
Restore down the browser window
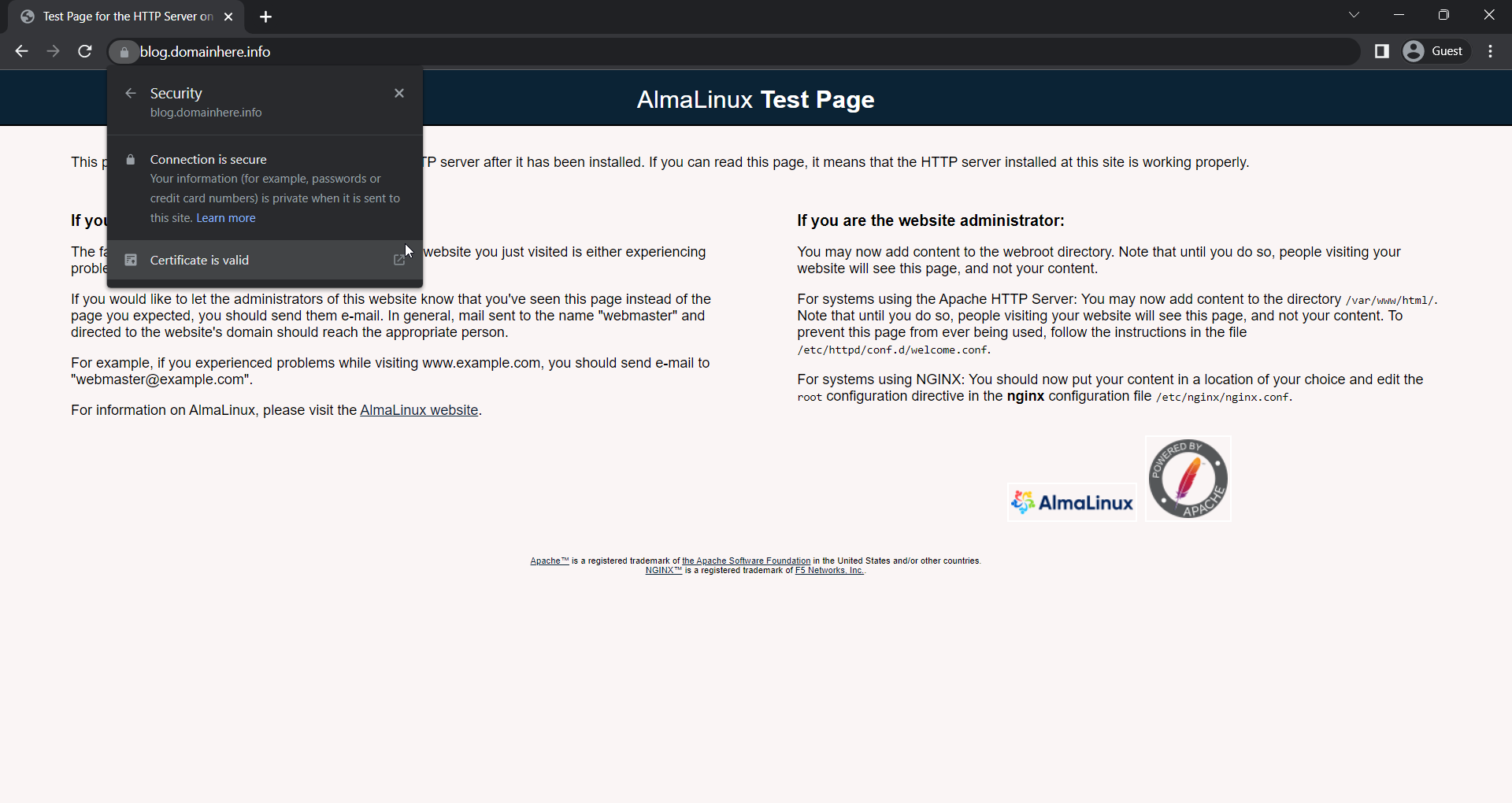click(1444, 15)
